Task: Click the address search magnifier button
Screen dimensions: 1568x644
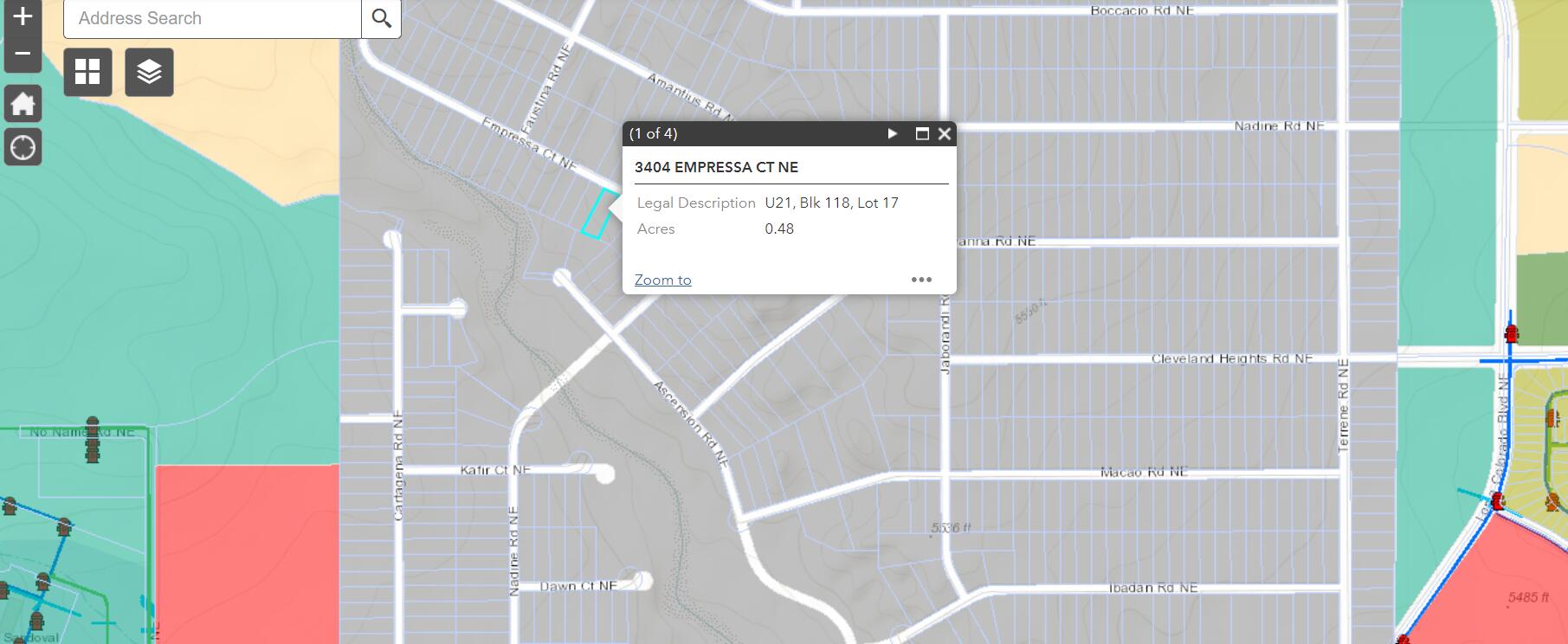Action: (381, 18)
